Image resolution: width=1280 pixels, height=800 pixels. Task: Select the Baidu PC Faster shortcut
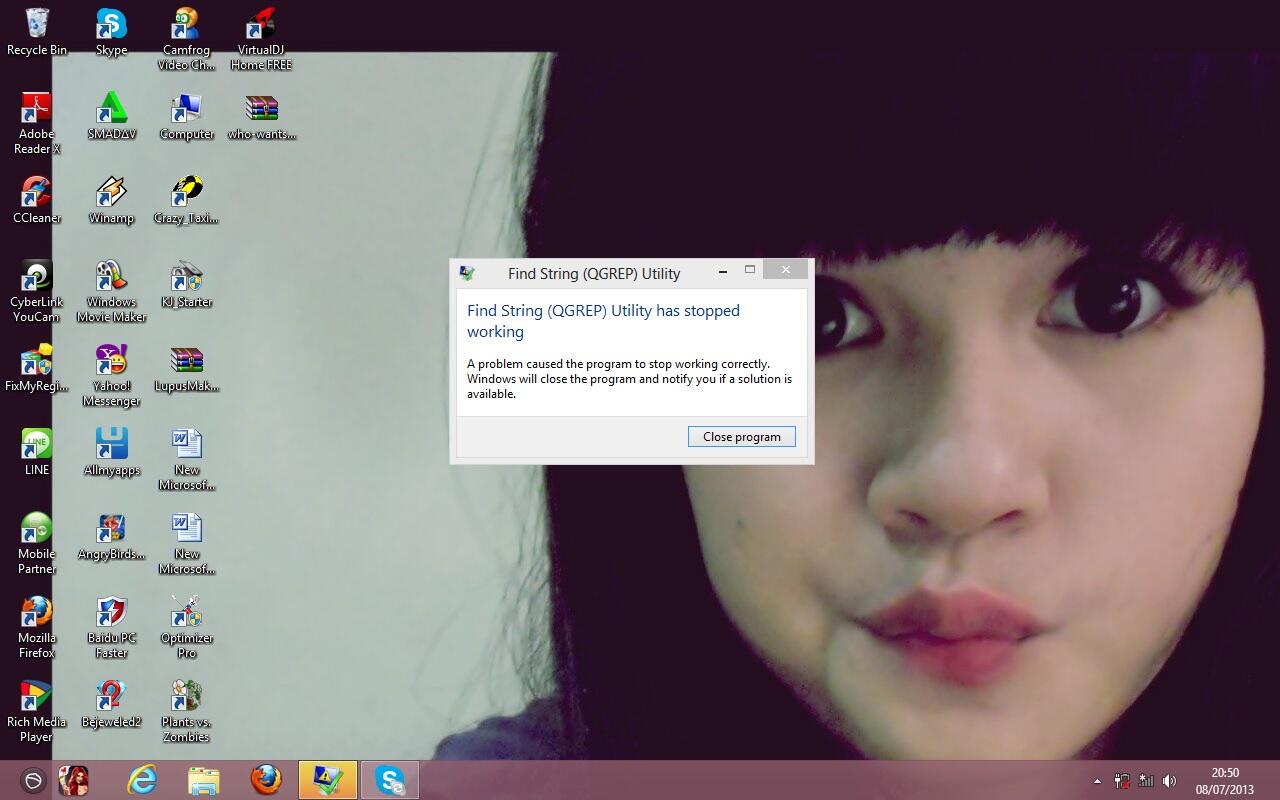[111, 626]
